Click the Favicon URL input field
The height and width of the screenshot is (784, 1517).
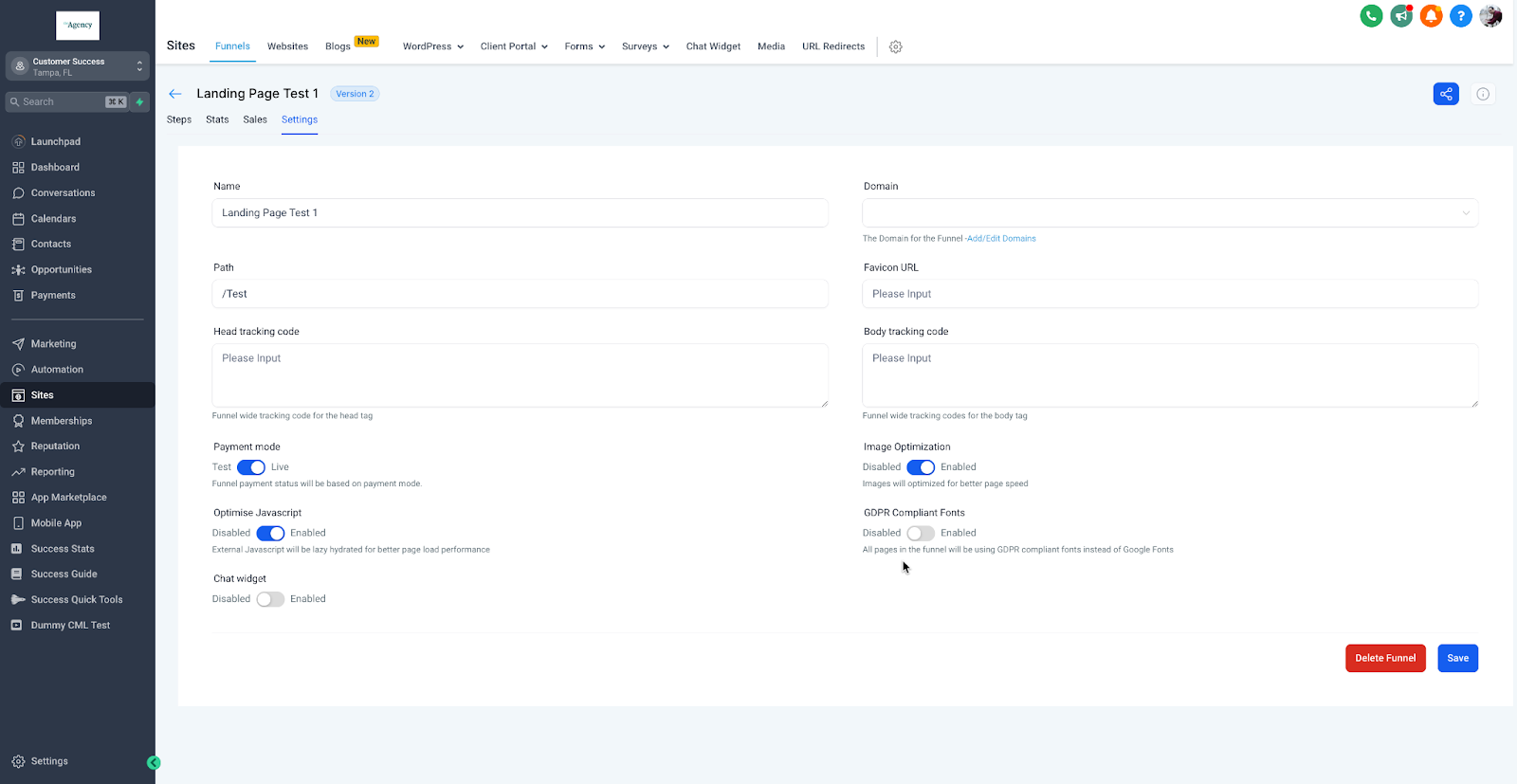[1169, 294]
